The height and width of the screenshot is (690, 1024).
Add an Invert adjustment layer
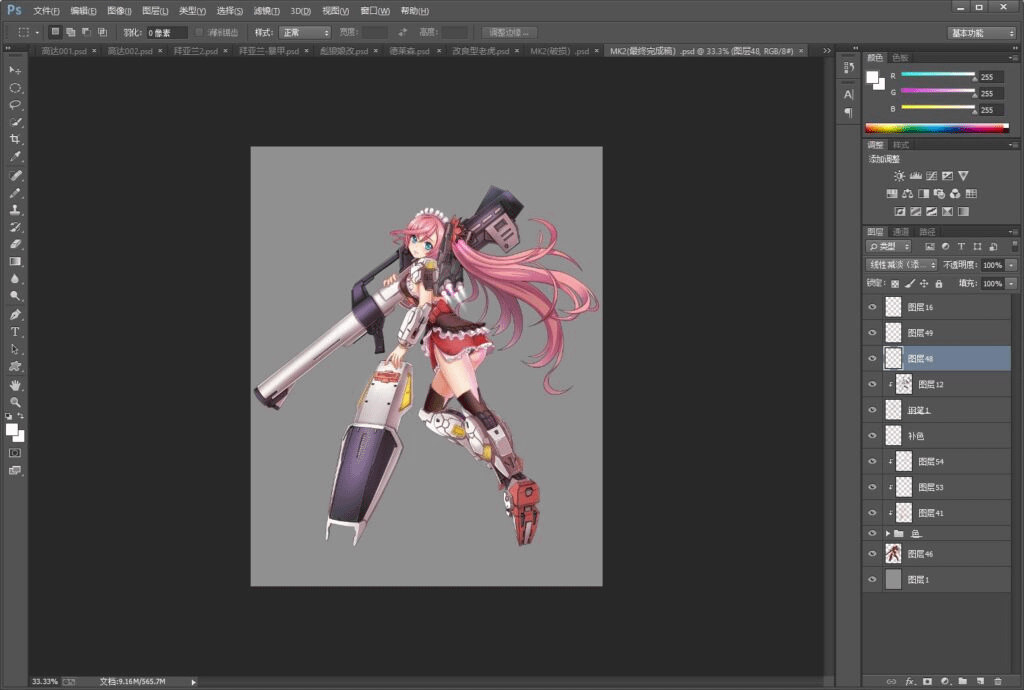coord(900,212)
